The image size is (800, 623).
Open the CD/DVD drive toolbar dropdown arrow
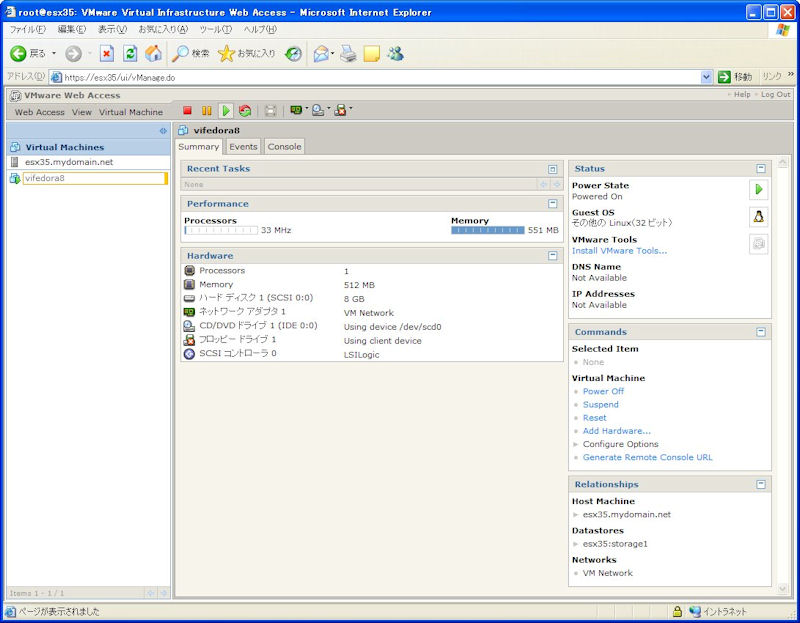329,109
